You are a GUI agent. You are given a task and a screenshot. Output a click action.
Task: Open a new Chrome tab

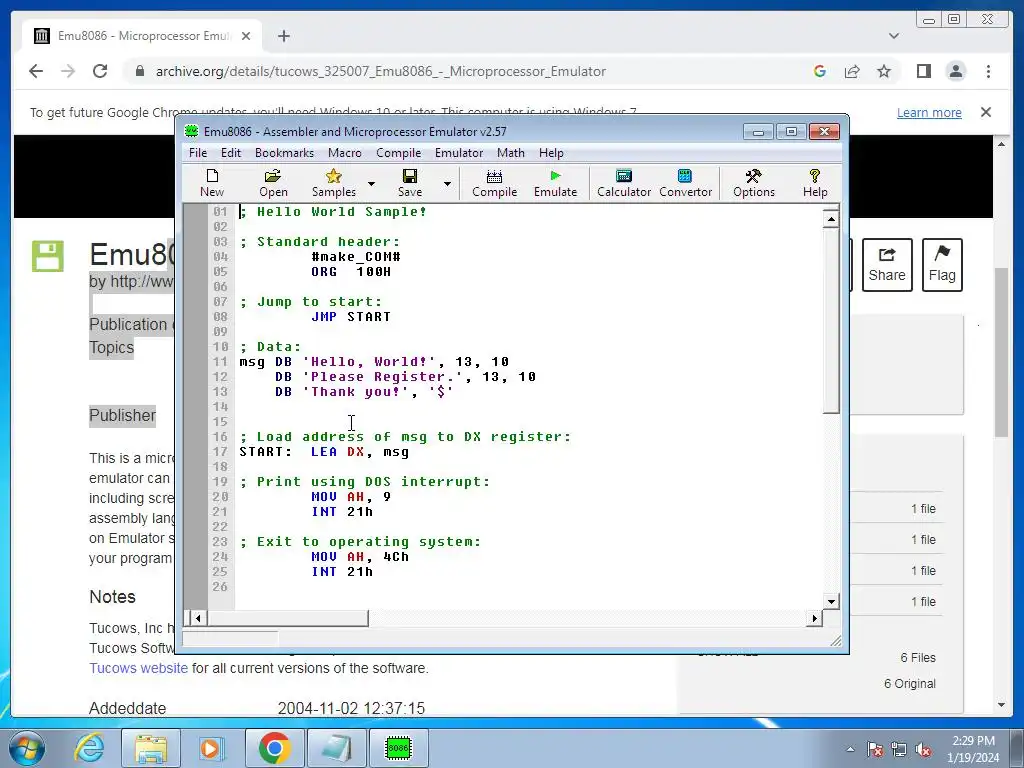point(283,36)
